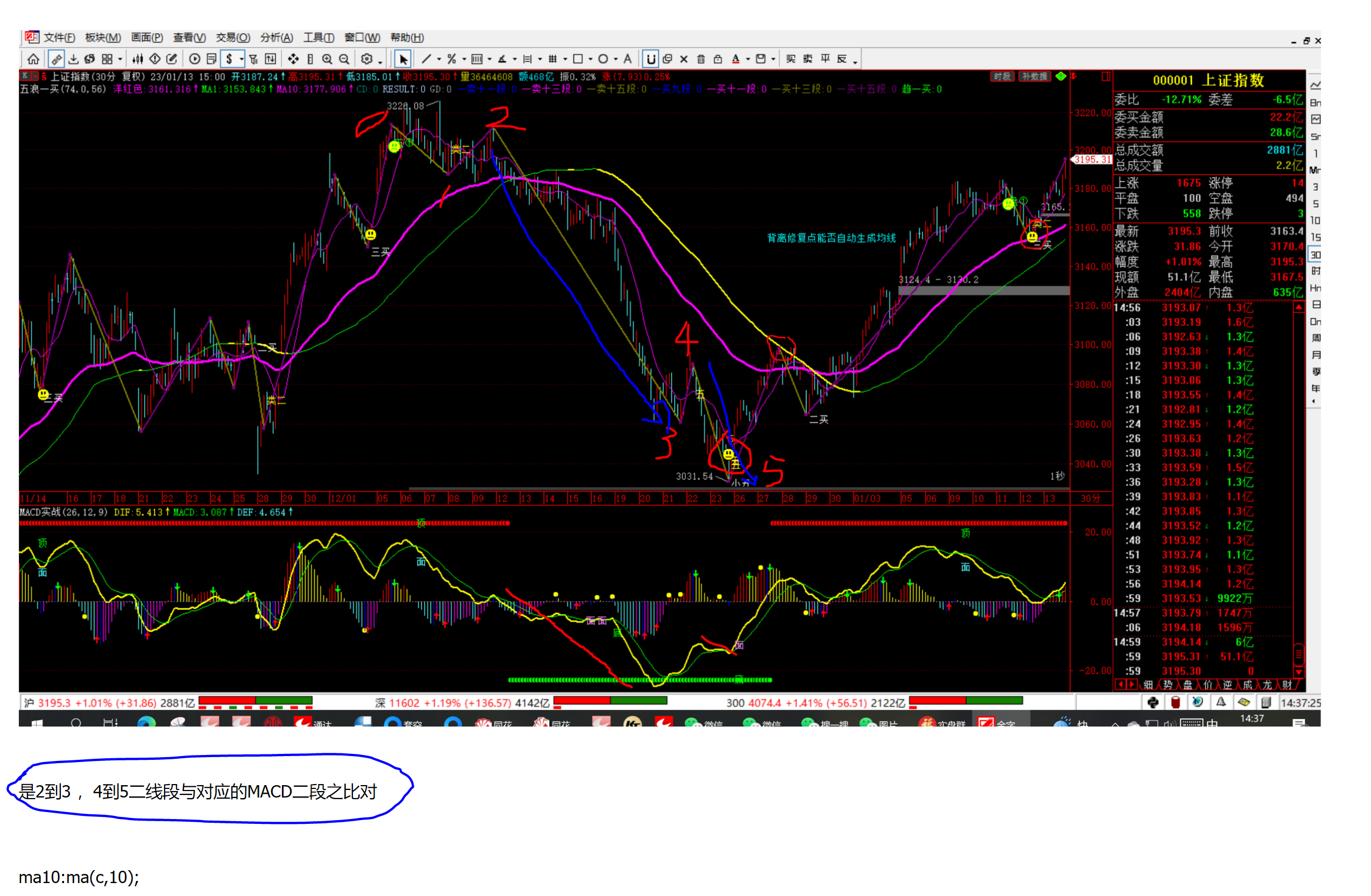Select the rectangle drawing tool

click(578, 59)
